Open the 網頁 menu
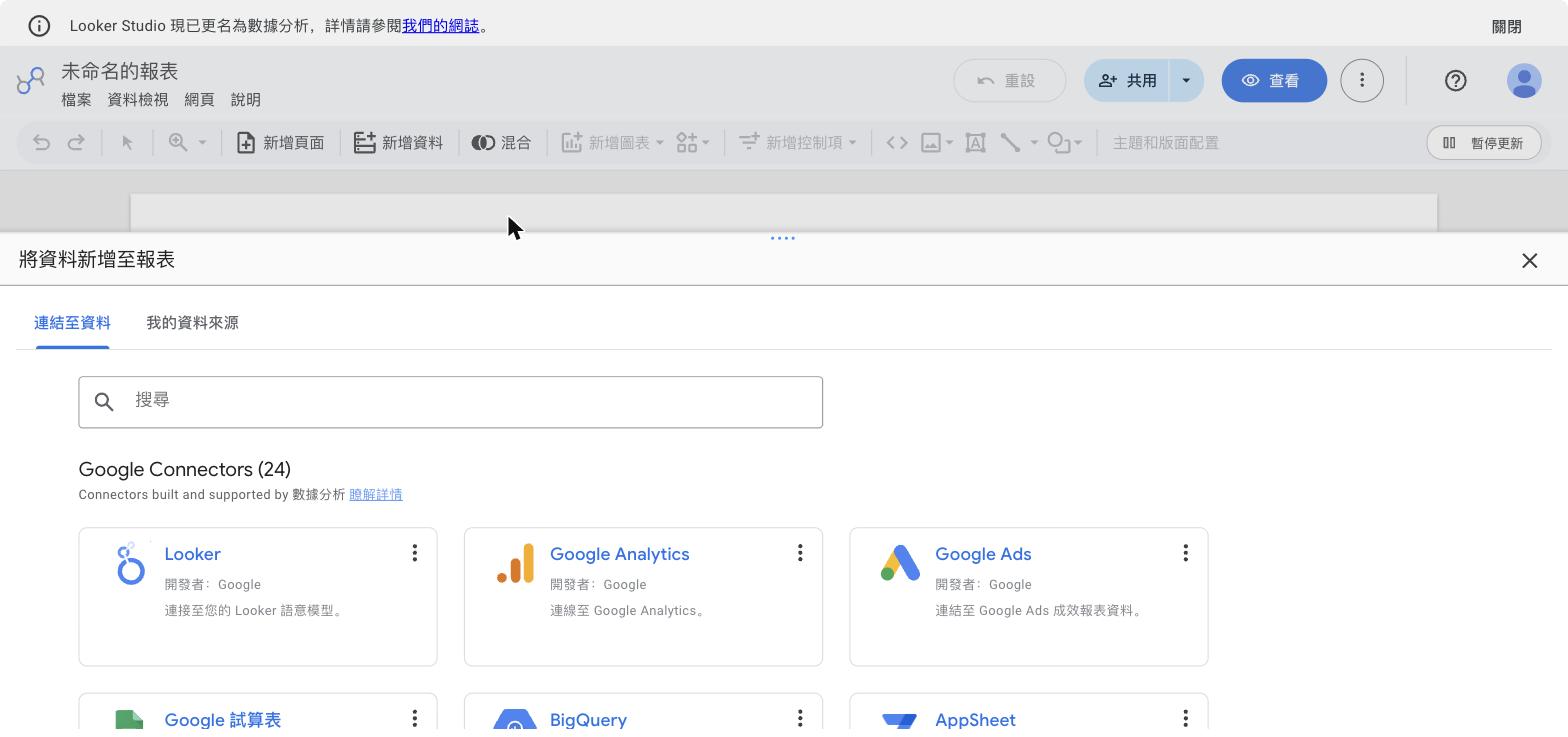1568x737 pixels. [199, 100]
